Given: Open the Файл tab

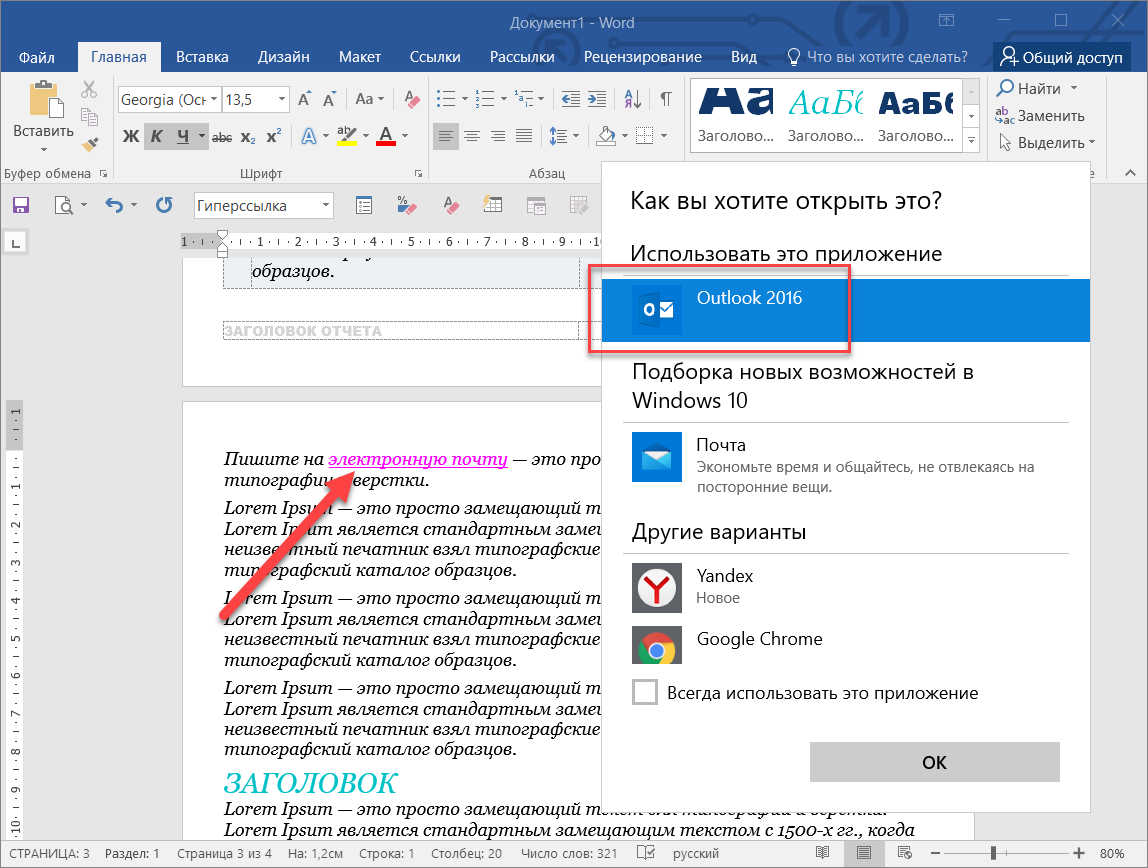Looking at the screenshot, I should coord(37,57).
